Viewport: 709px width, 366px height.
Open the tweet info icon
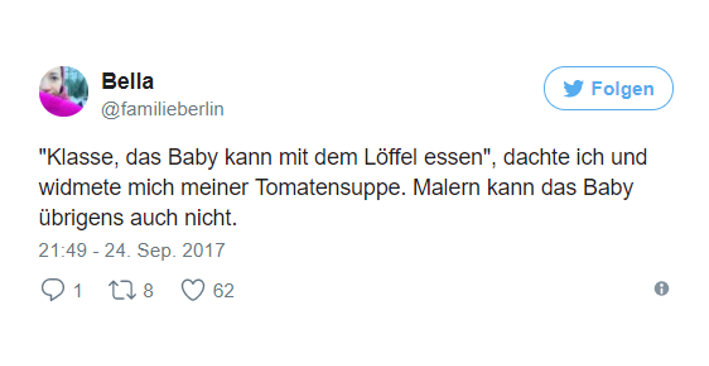662,289
